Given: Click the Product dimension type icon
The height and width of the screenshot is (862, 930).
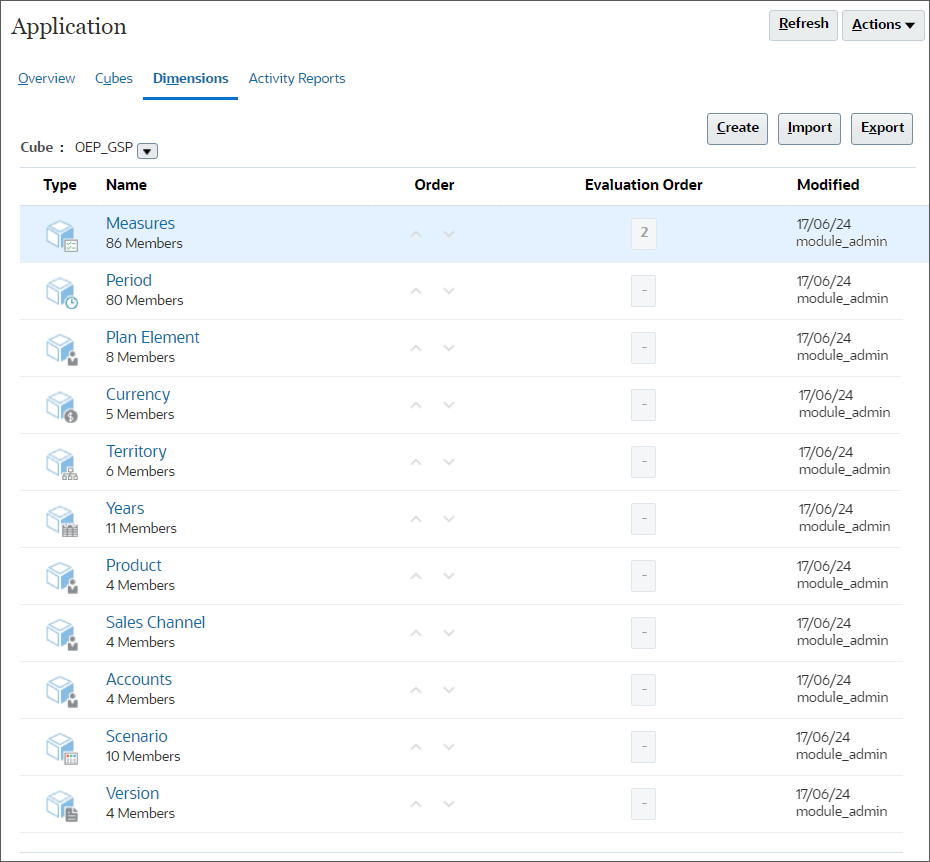Looking at the screenshot, I should coord(61,575).
